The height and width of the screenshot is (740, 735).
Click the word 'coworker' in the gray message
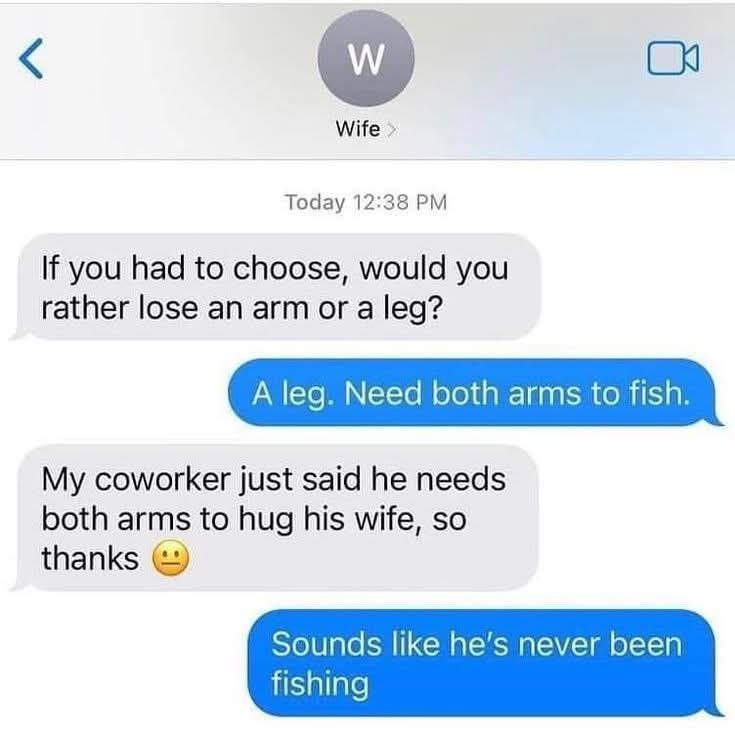(162, 479)
